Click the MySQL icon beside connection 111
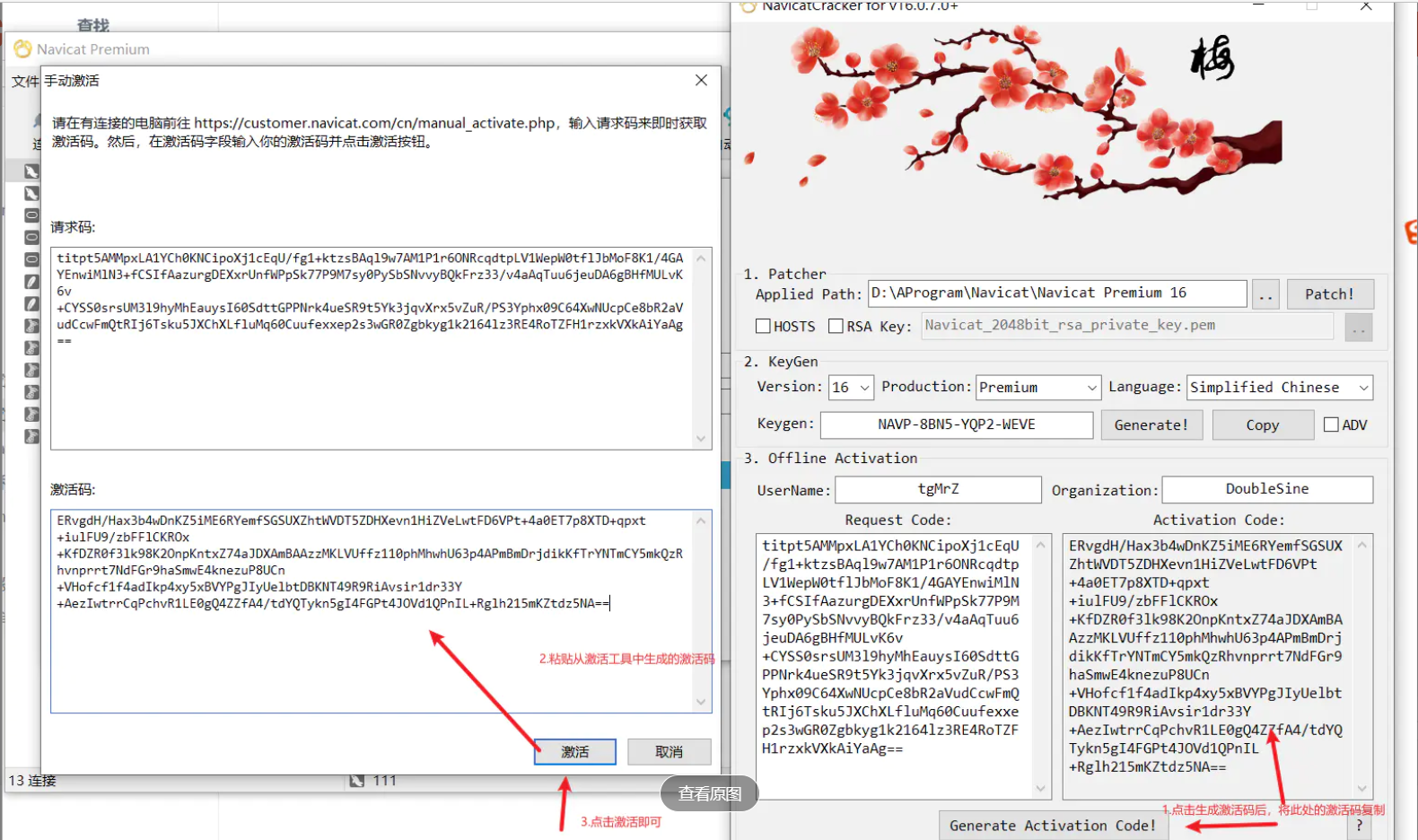 [x=357, y=781]
